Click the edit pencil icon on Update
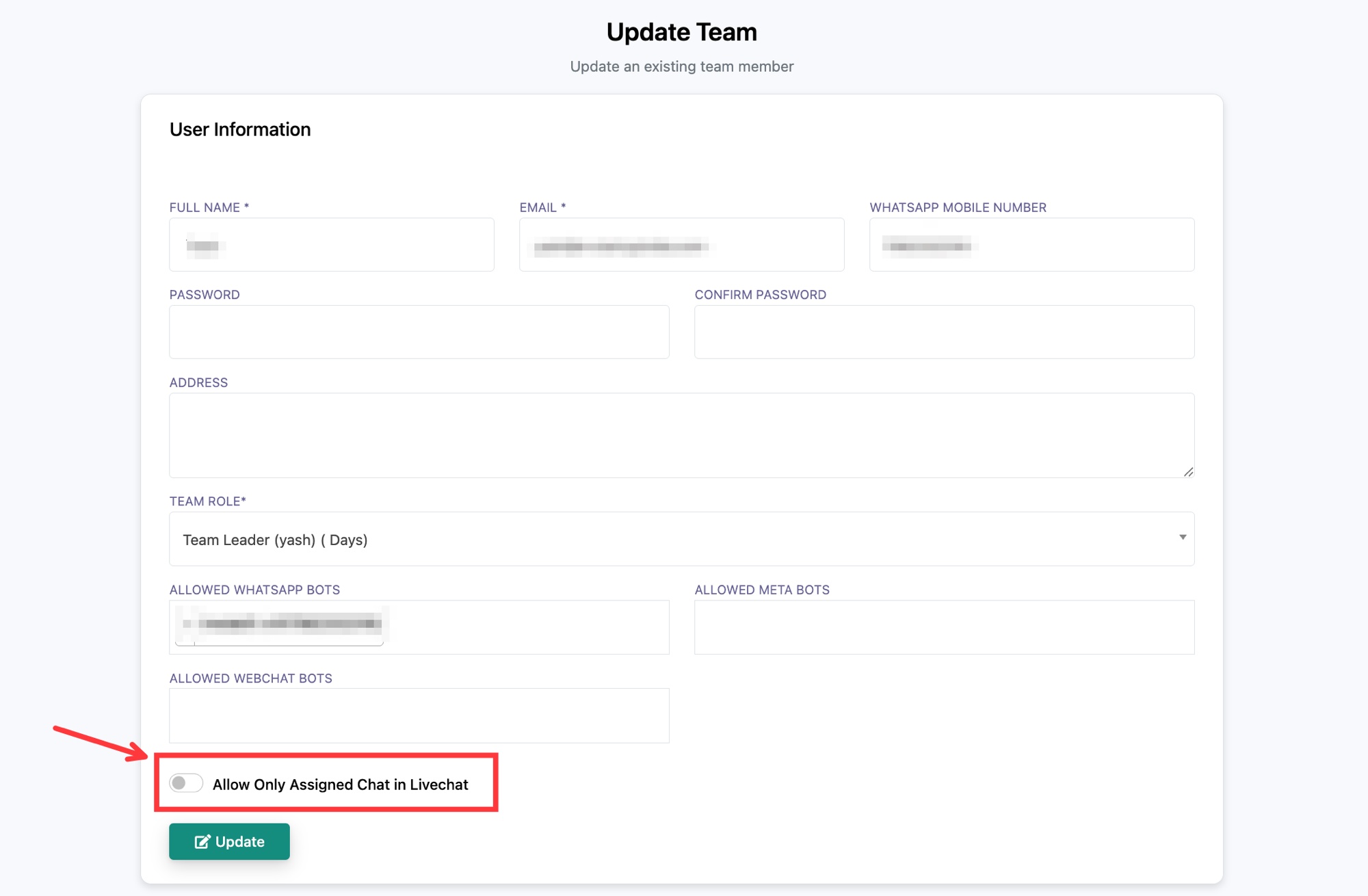 coord(202,841)
